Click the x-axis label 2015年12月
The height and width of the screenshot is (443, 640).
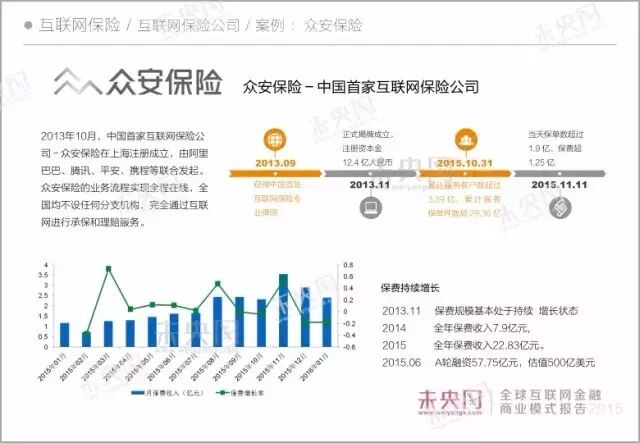293,367
